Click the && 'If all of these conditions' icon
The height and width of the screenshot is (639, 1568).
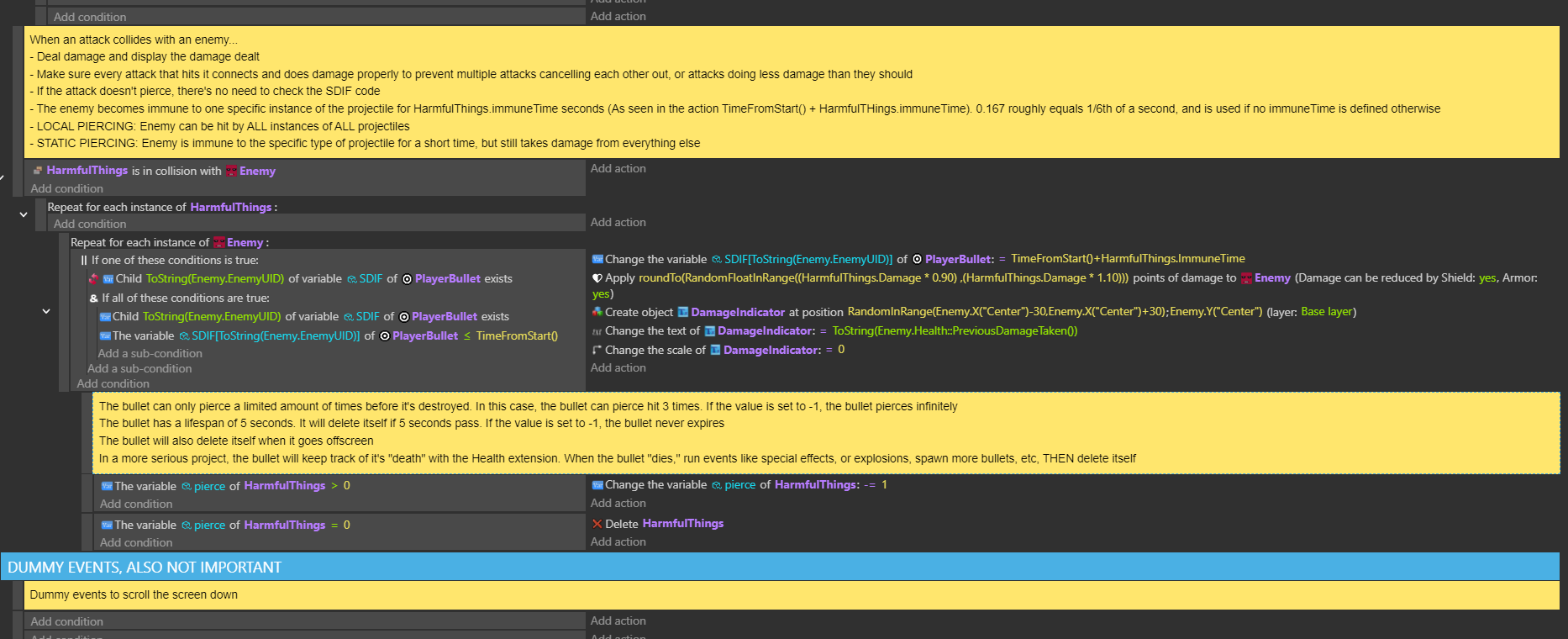pyautogui.click(x=94, y=298)
